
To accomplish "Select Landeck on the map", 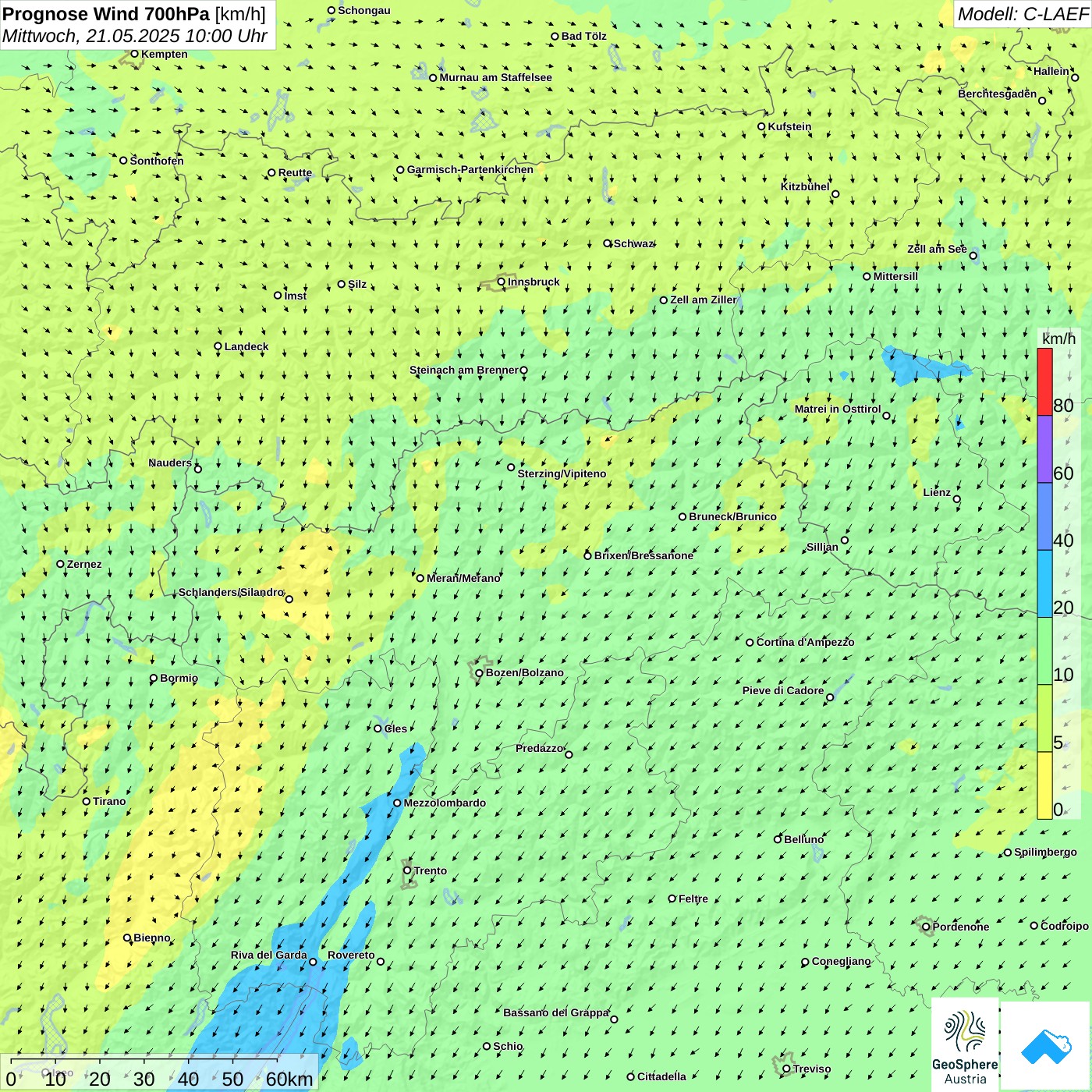I will pyautogui.click(x=246, y=346).
